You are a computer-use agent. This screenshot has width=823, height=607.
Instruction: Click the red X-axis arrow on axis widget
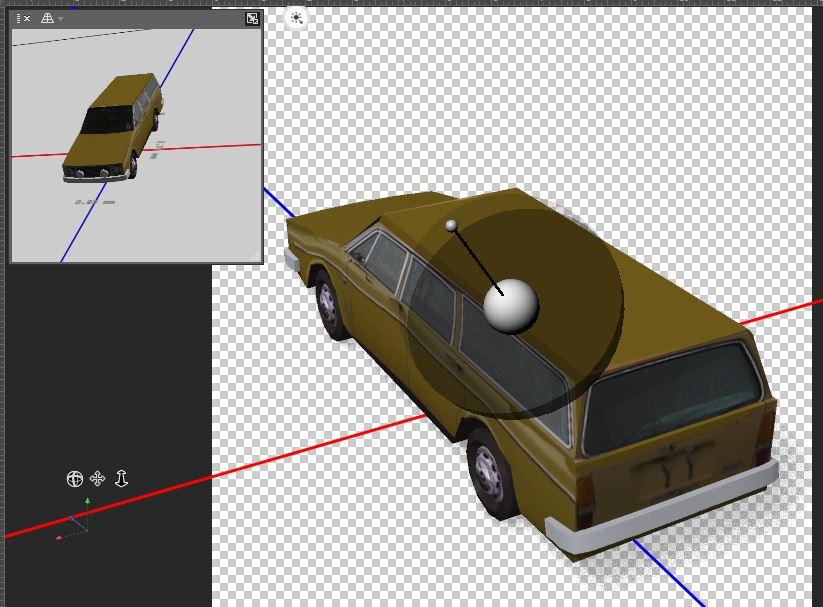point(59,538)
